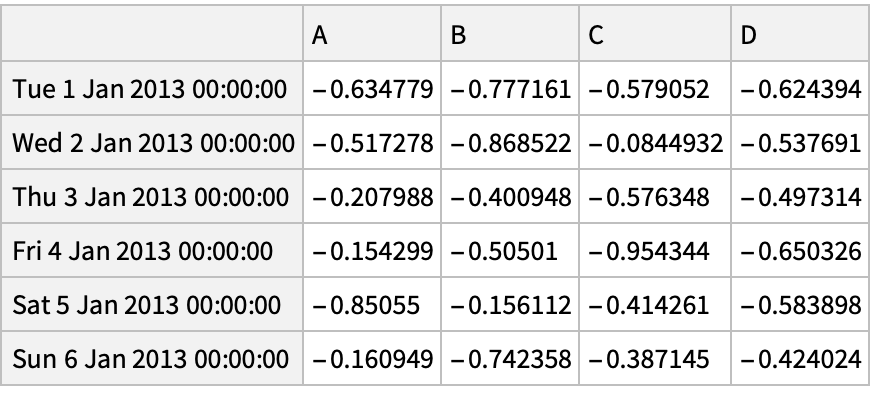Viewport: 870px width, 420px height.
Task: Select the Fri 4 Jan 2013 row header
Action: point(152,250)
